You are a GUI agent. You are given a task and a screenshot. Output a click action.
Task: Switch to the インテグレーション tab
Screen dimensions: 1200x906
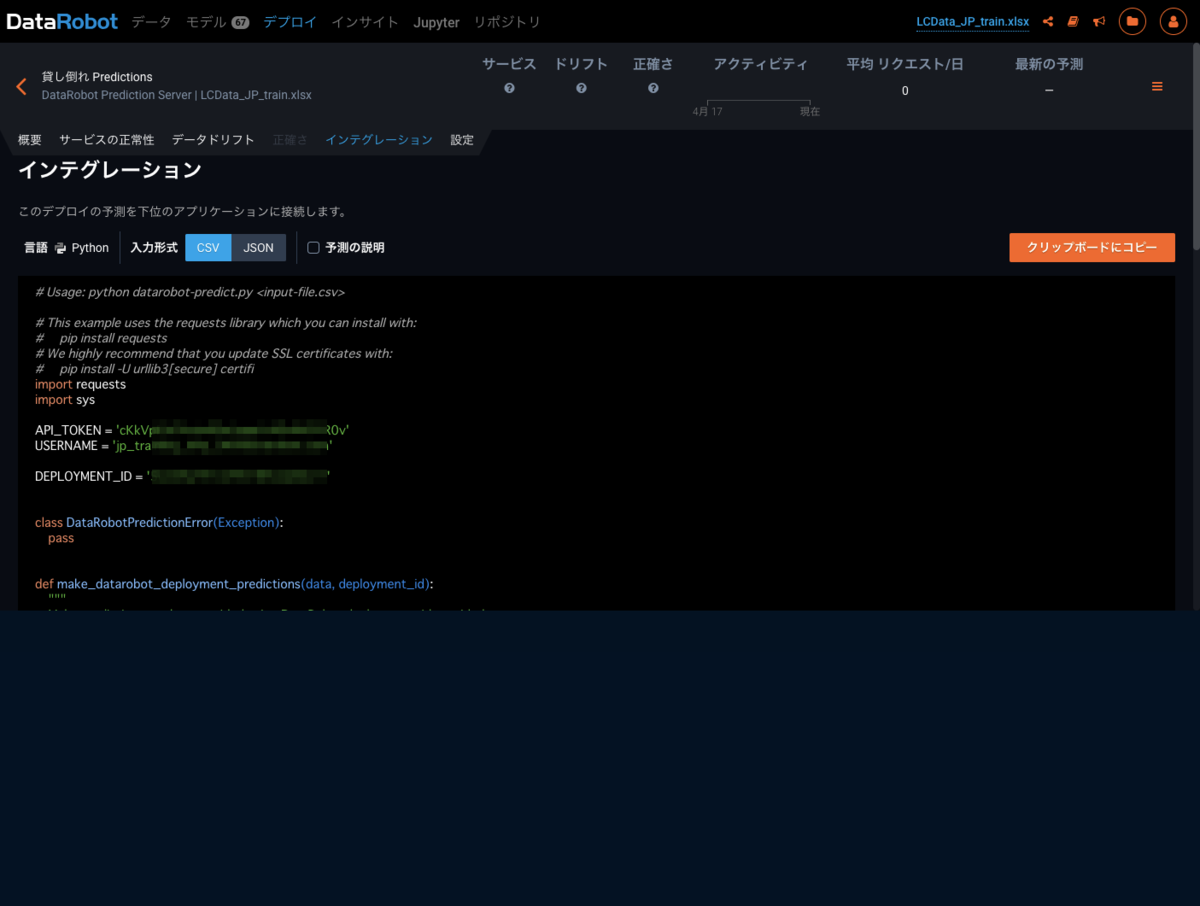379,140
